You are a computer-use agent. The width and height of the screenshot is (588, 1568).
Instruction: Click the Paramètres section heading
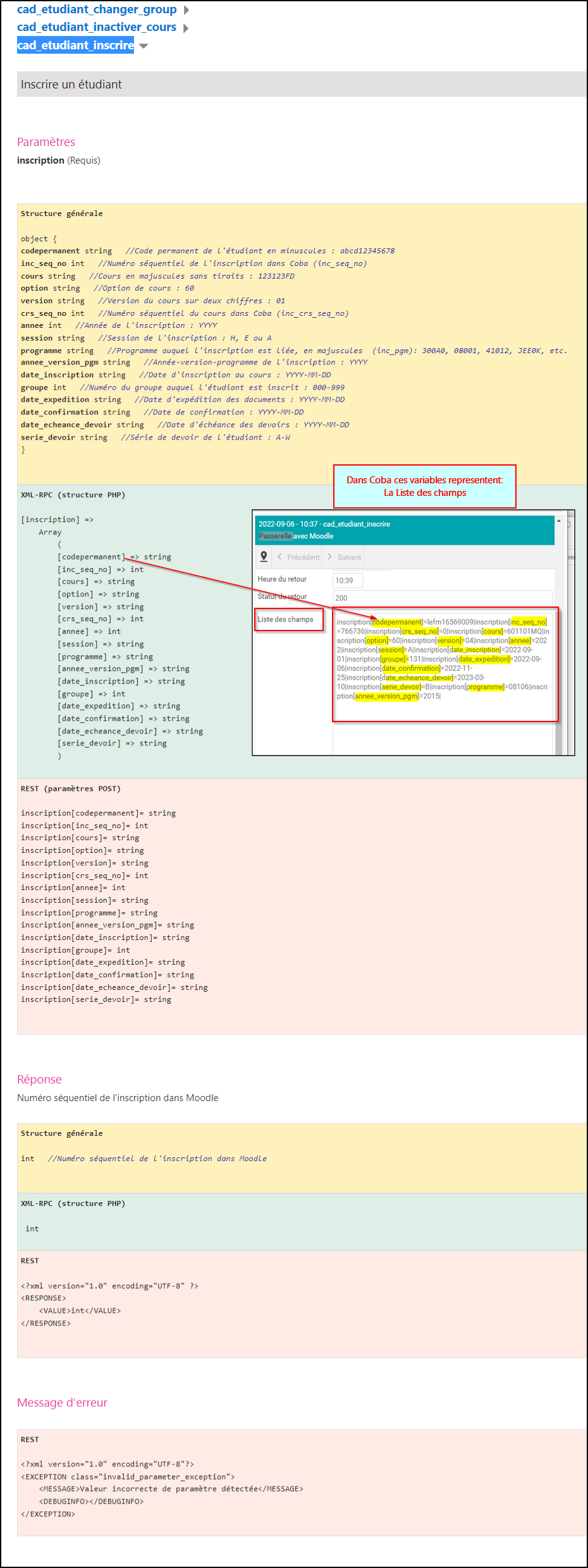[46, 142]
